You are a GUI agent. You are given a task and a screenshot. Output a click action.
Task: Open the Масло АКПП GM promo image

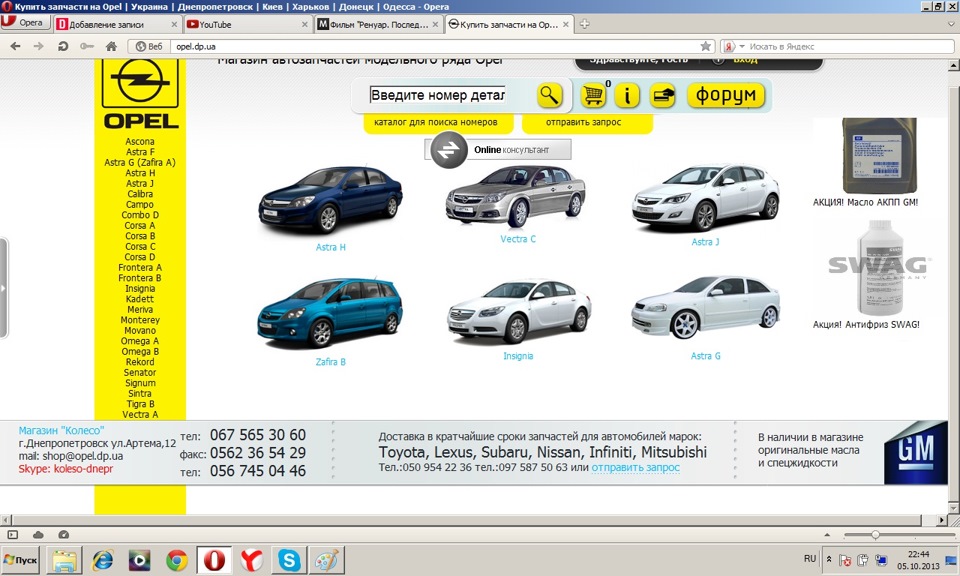[879, 156]
